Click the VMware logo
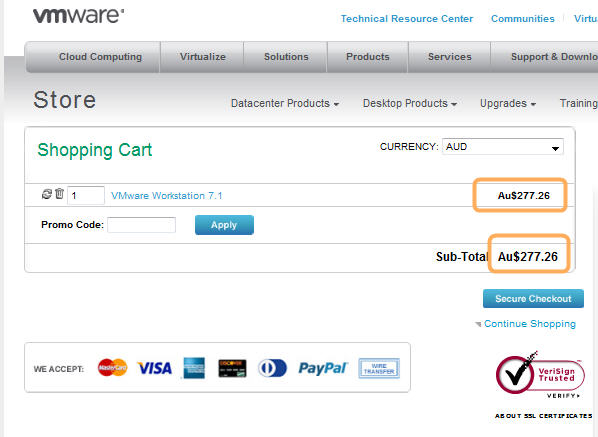The image size is (598, 437). click(78, 15)
